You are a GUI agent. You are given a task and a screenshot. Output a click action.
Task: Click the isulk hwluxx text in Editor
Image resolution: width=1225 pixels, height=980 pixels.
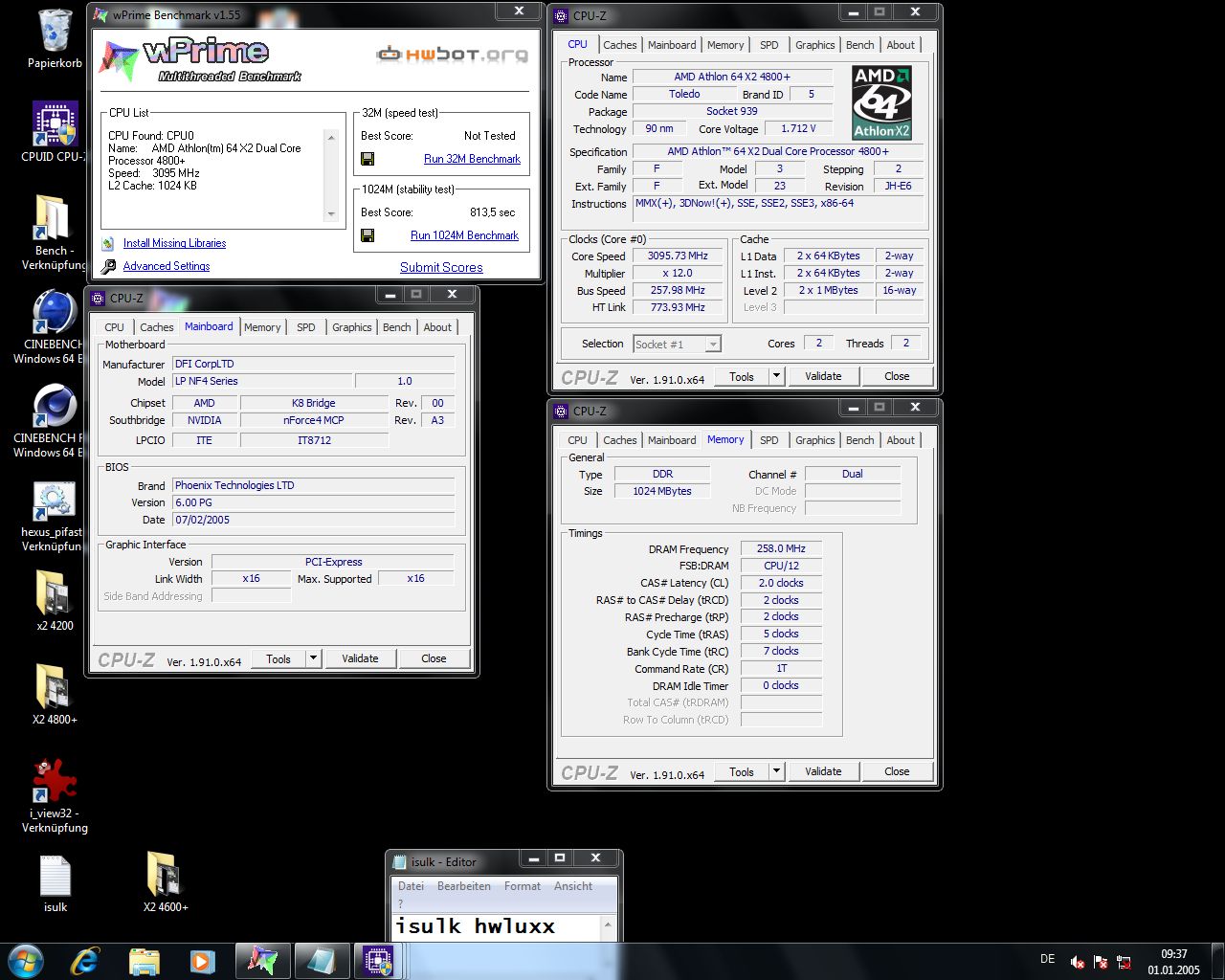pos(475,926)
